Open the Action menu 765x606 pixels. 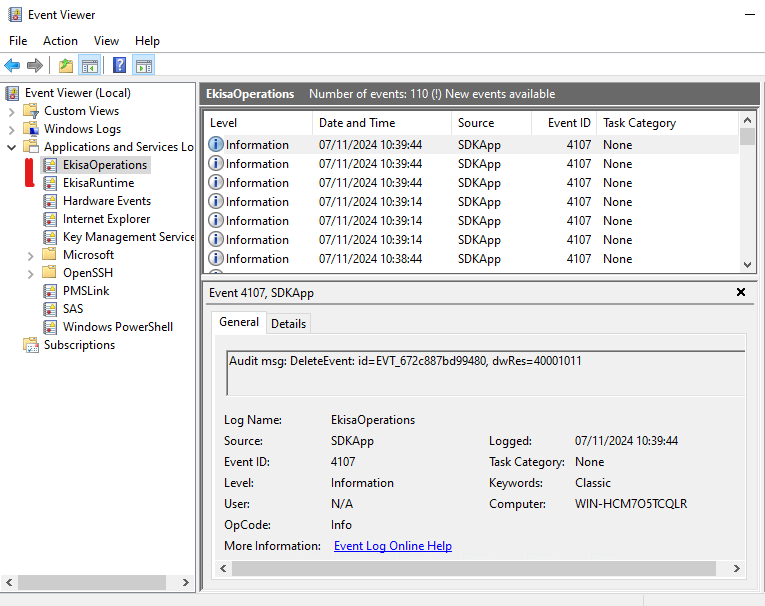[x=60, y=41]
